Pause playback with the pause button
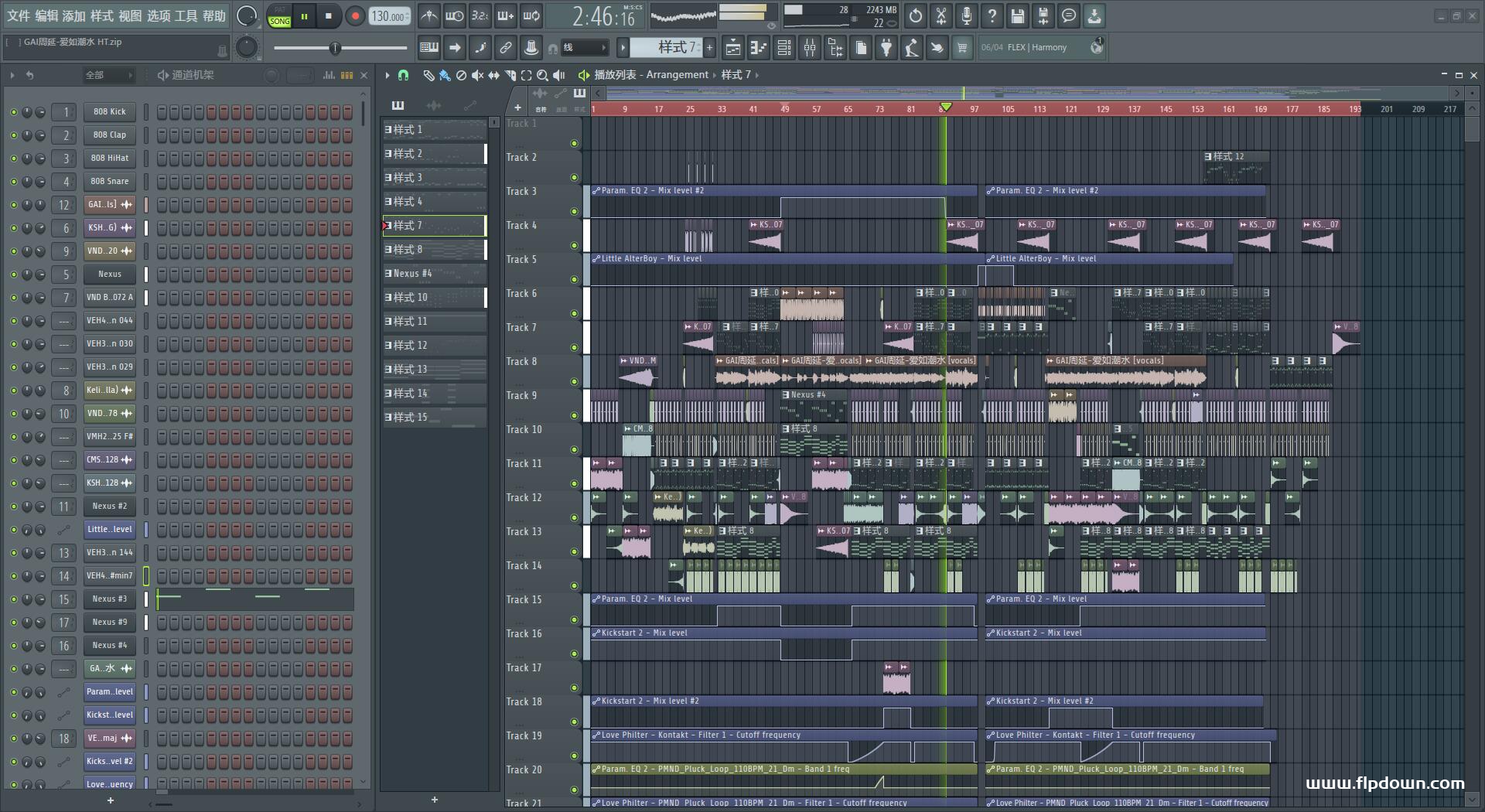The width and height of the screenshot is (1485, 812). click(x=305, y=16)
